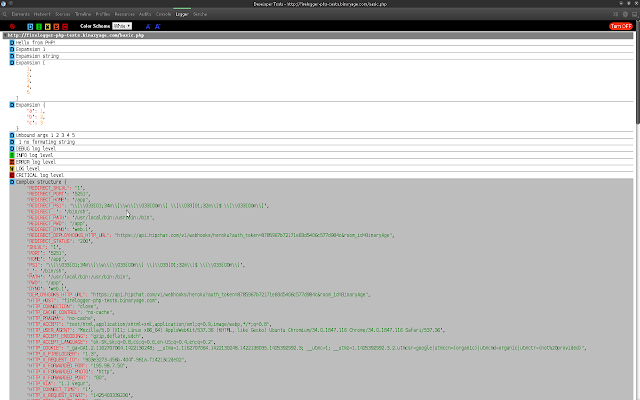Click the debug icon beside 'Expansion string'

point(12,56)
